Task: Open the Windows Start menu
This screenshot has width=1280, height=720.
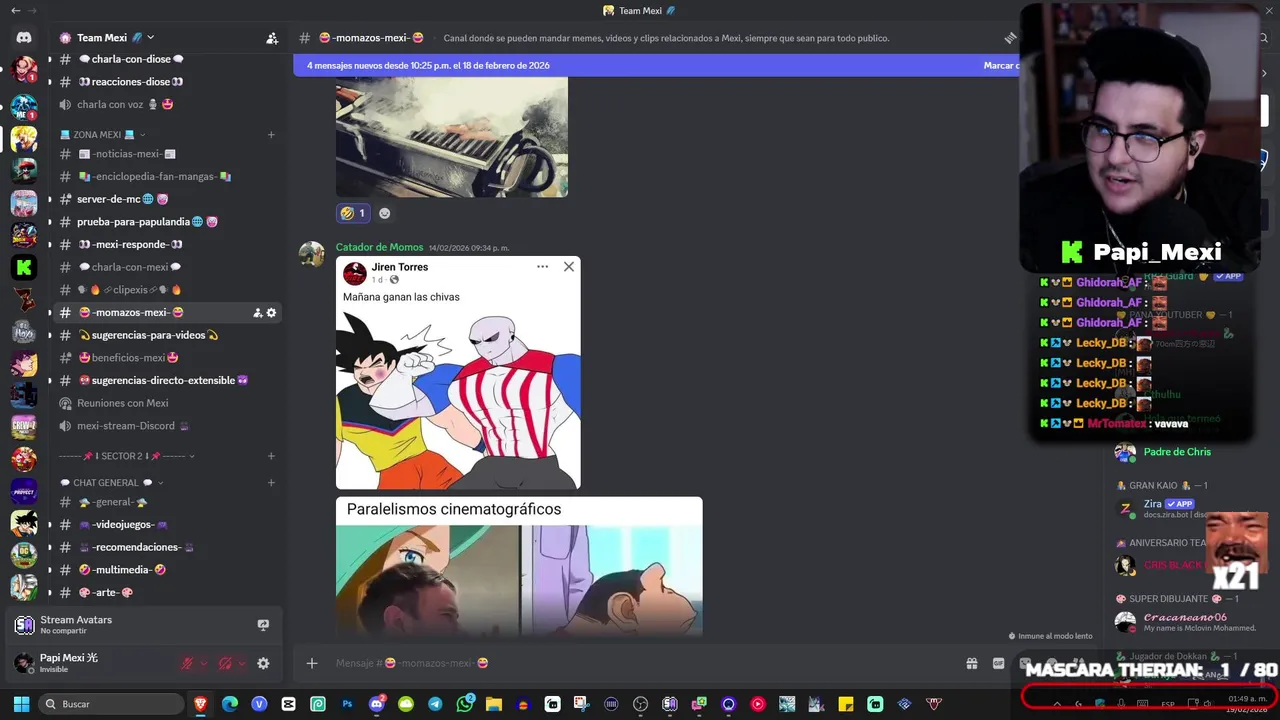Action: [21, 704]
